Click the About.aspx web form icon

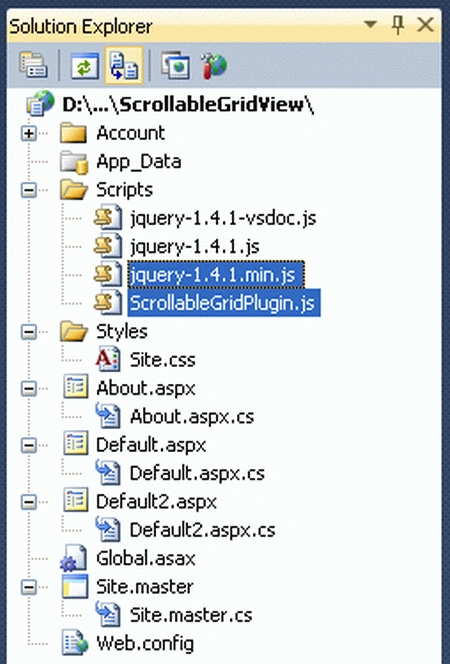(76, 387)
